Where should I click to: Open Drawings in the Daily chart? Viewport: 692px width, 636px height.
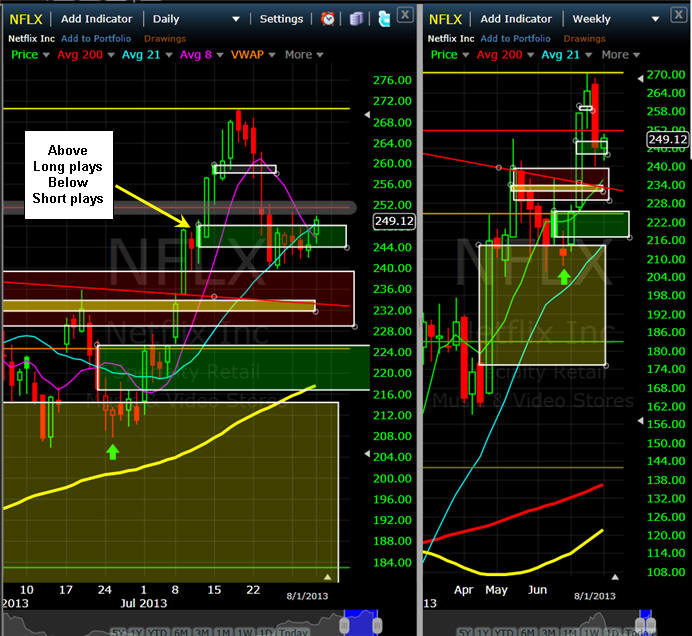(165, 38)
